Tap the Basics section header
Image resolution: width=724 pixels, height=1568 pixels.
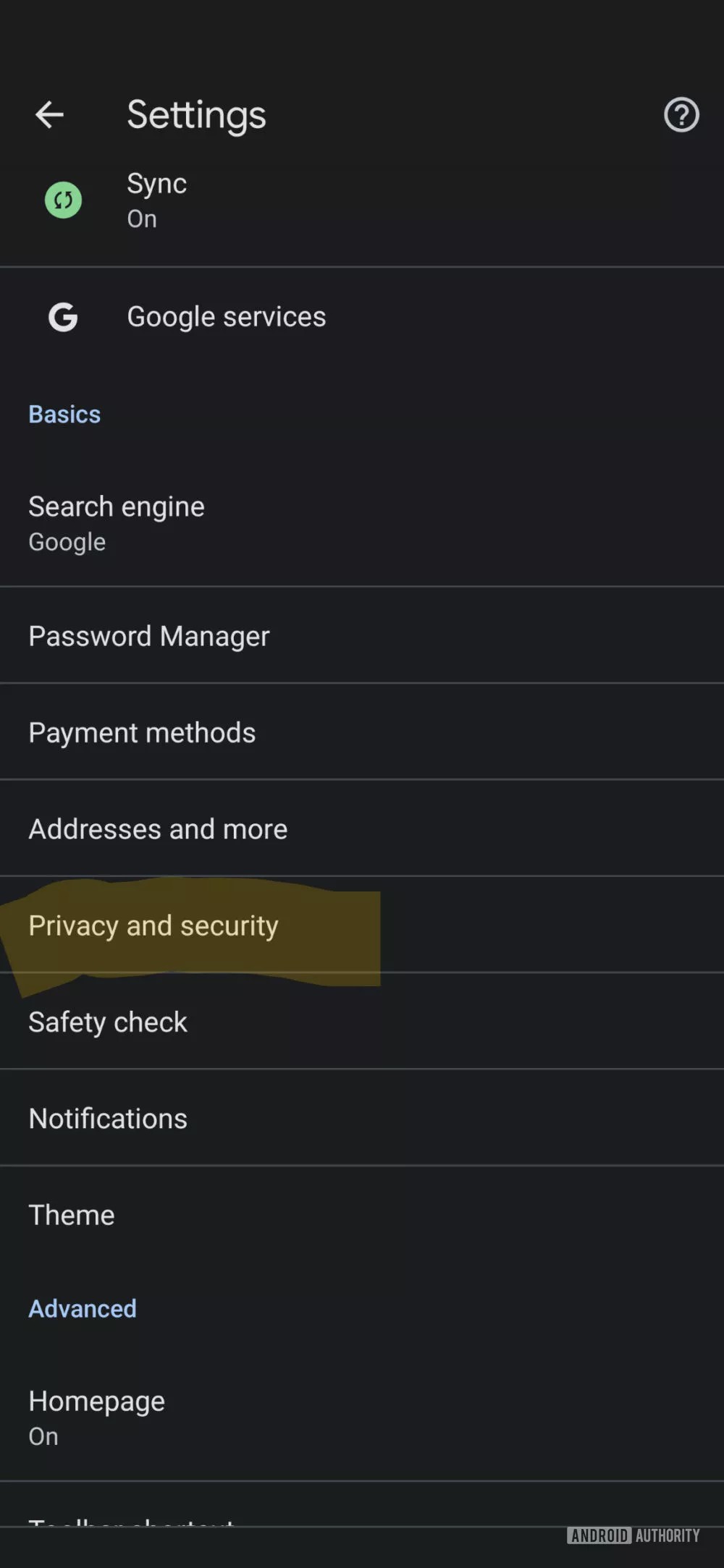[x=64, y=414]
